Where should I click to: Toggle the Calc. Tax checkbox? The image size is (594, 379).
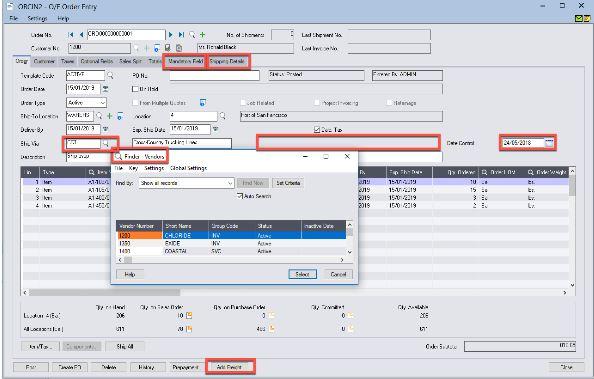(x=317, y=130)
